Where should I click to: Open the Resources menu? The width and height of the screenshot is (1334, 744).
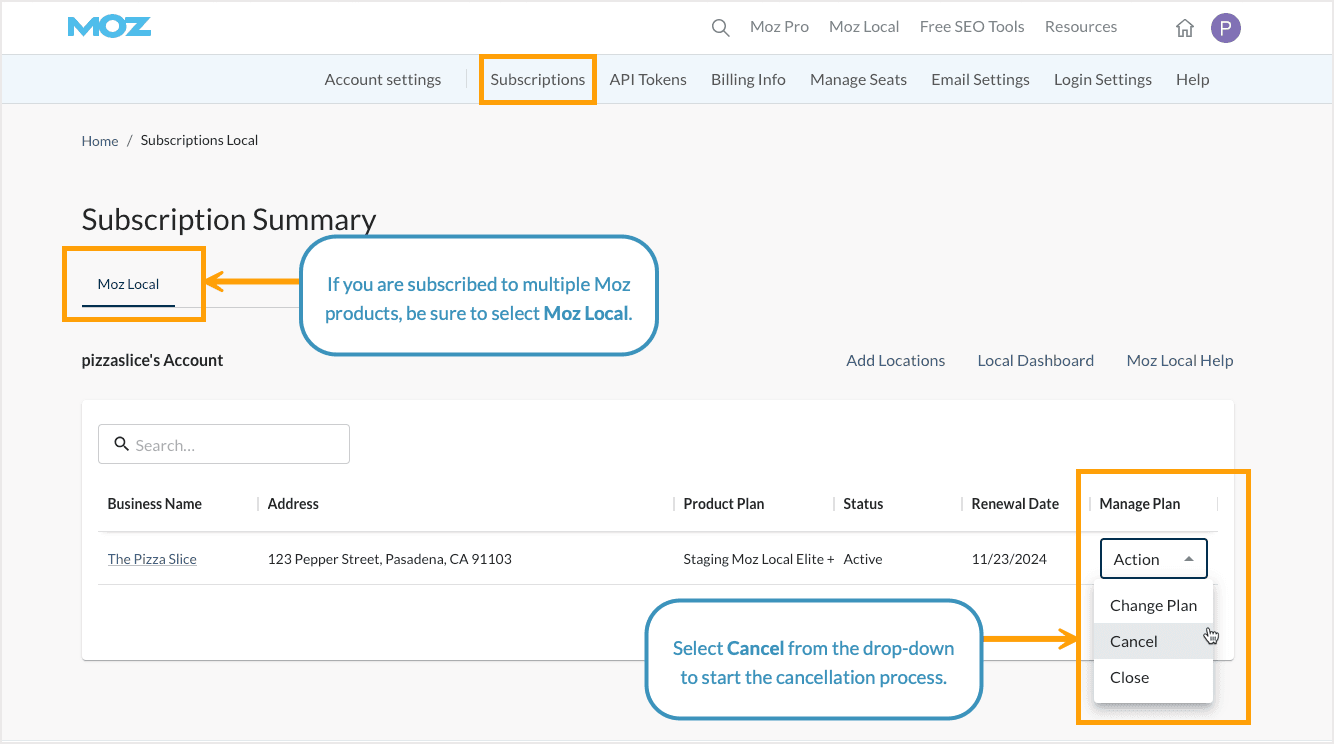click(1081, 27)
